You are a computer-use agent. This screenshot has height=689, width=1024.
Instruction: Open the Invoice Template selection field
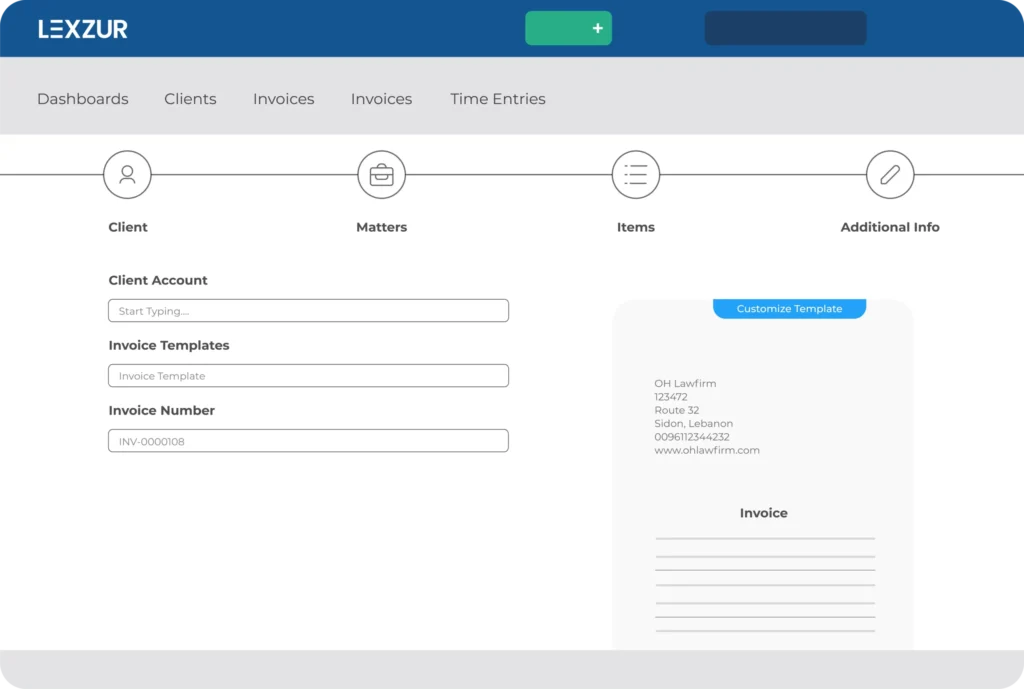tap(308, 376)
